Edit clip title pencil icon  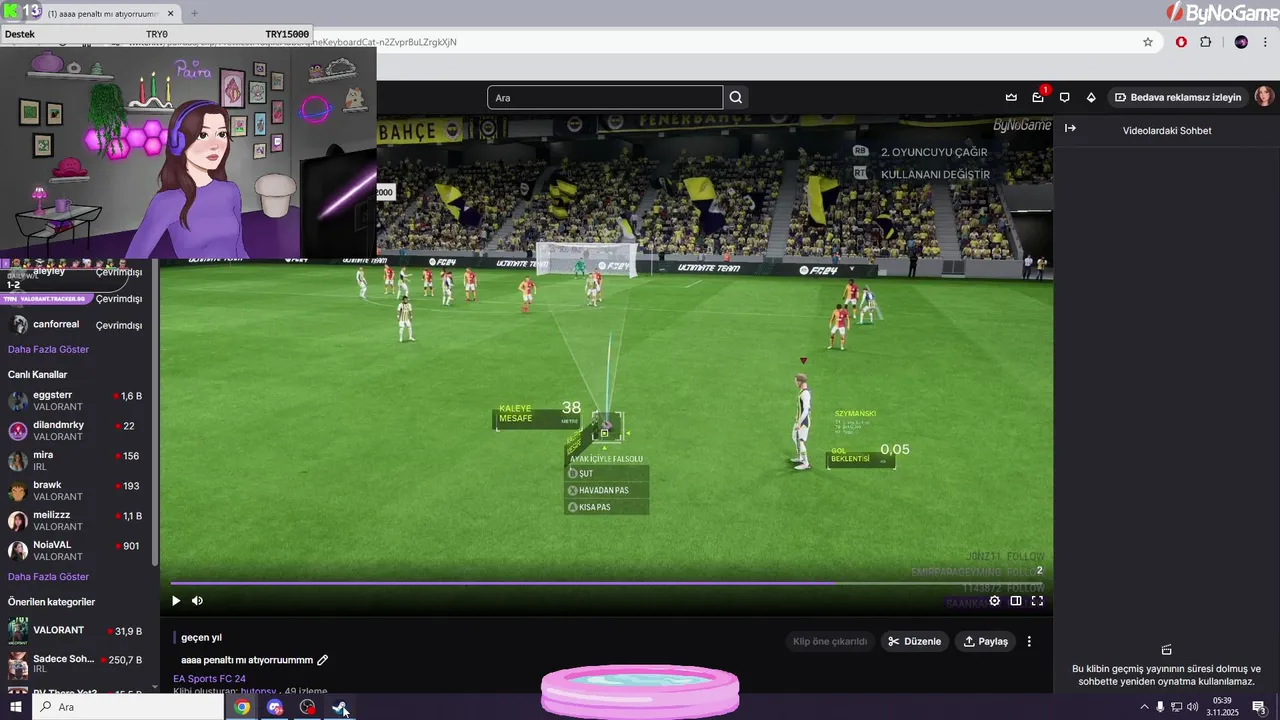(x=322, y=660)
